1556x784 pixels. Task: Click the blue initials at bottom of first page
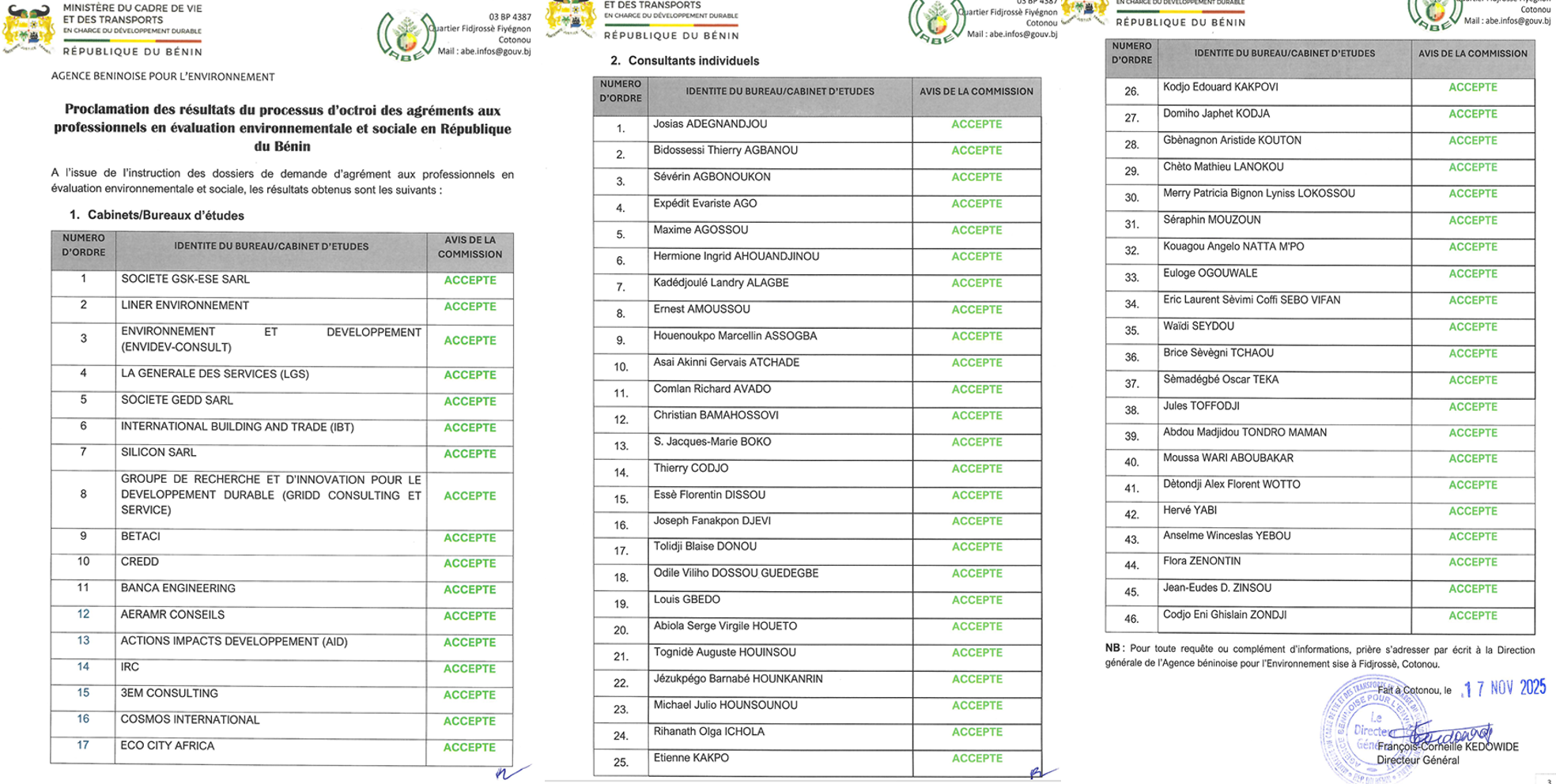(511, 771)
